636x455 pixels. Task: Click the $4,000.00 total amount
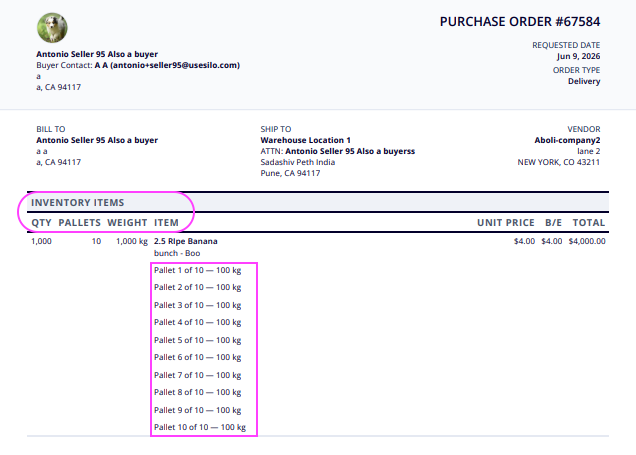pos(587,241)
